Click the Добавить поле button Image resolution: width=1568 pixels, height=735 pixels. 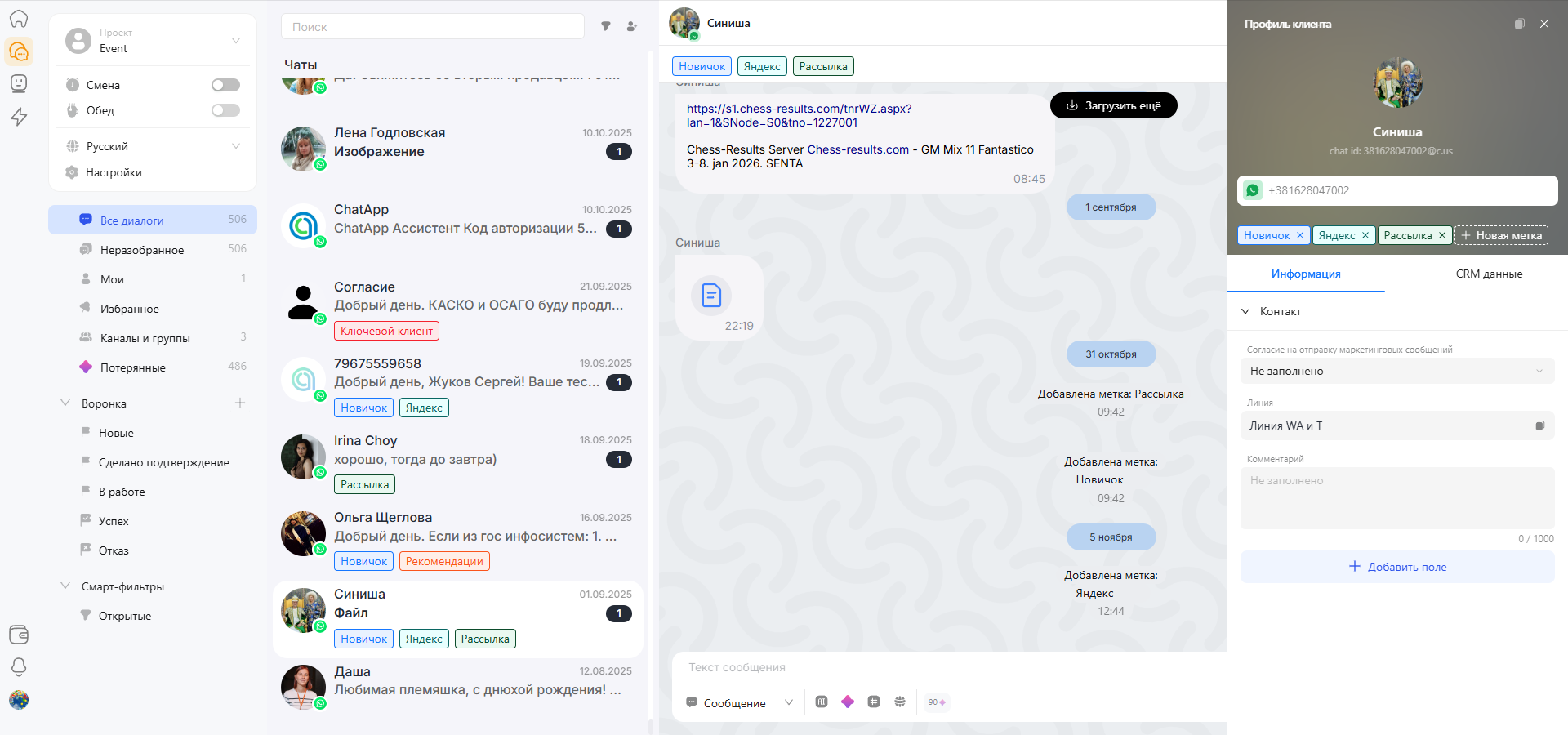(1396, 567)
